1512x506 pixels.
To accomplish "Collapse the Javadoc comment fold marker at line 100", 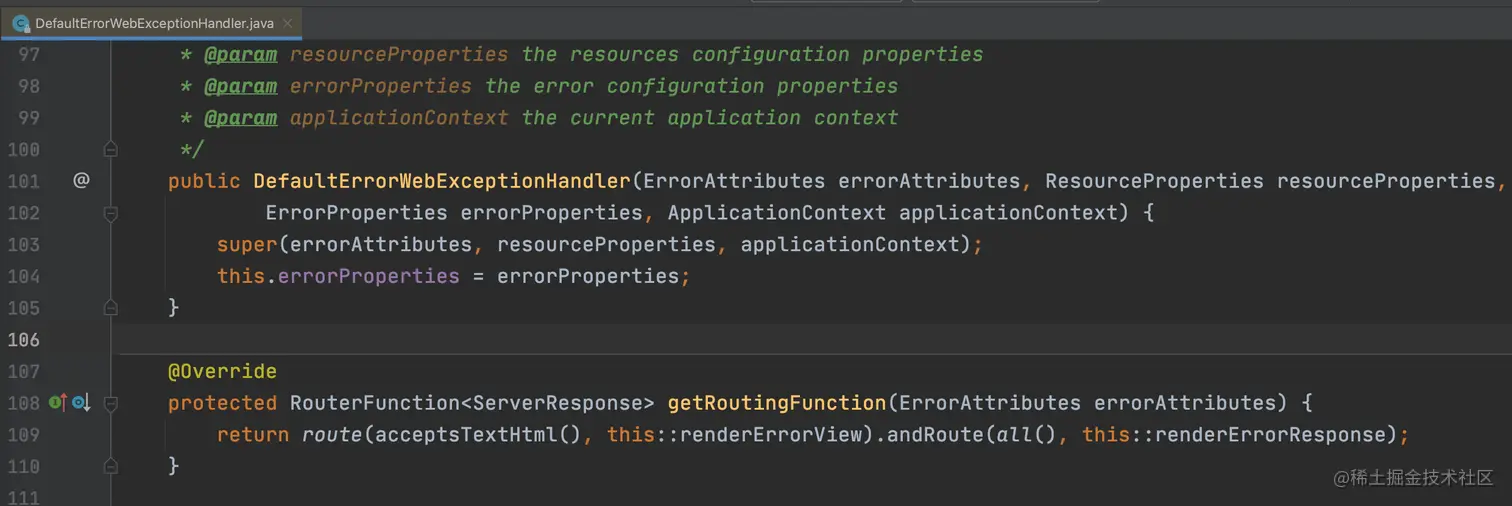I will (111, 149).
